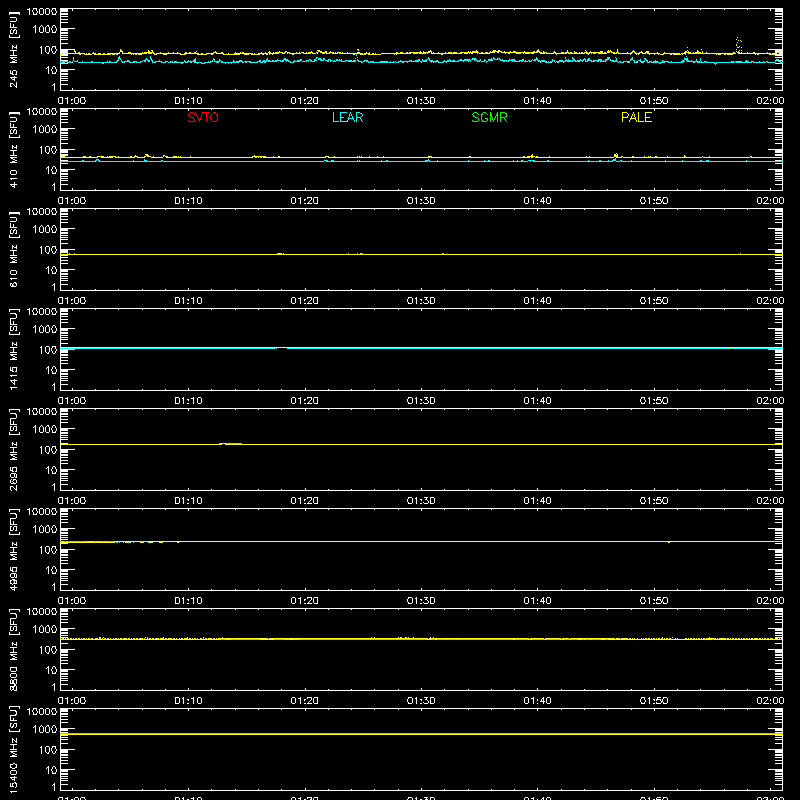Click the 02:00 time label below the 4995 MHz plot
This screenshot has height=800, width=800.
click(x=770, y=601)
